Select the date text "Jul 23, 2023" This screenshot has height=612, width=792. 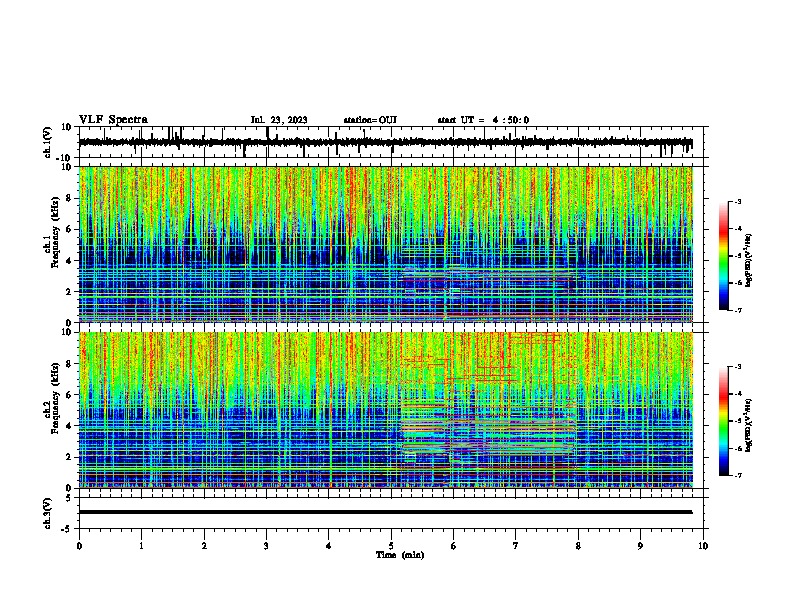pos(279,120)
